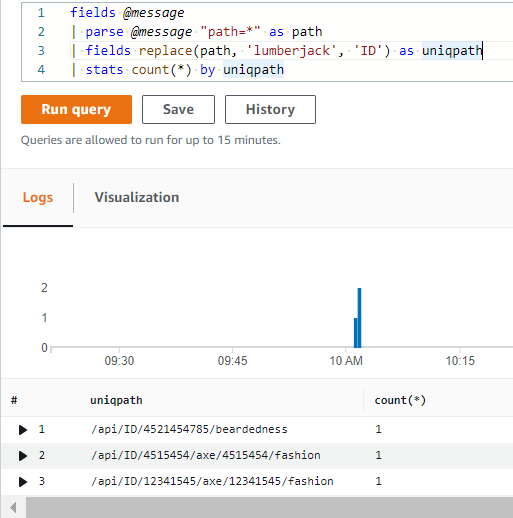Screen dimensions: 513x518
Task: Place cursor in the parse @message line
Action: tap(197, 32)
